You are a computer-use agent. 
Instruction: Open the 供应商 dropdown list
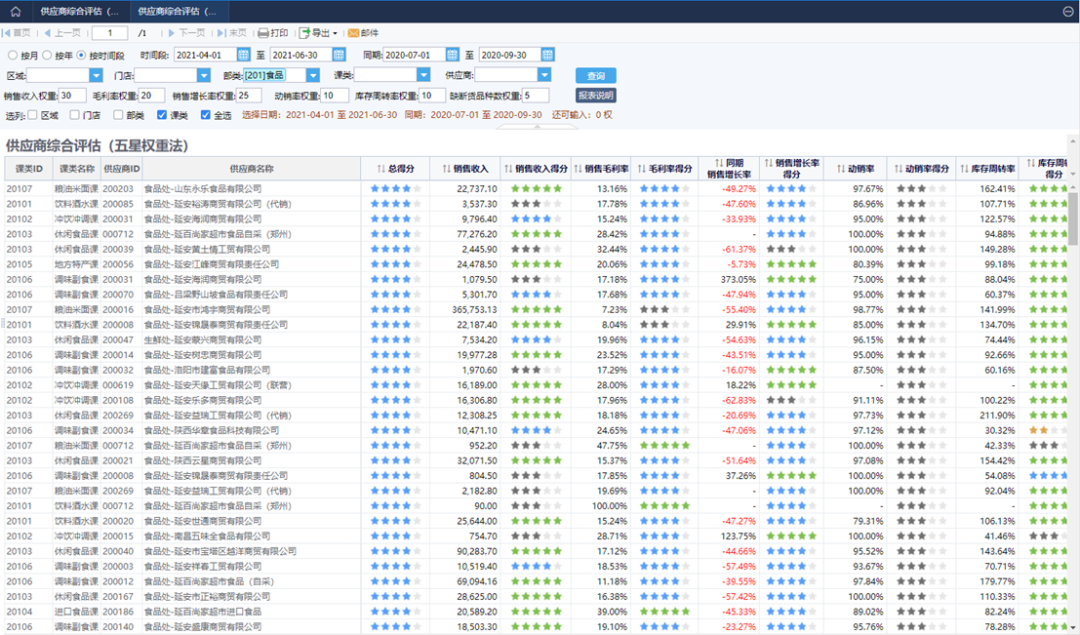544,75
